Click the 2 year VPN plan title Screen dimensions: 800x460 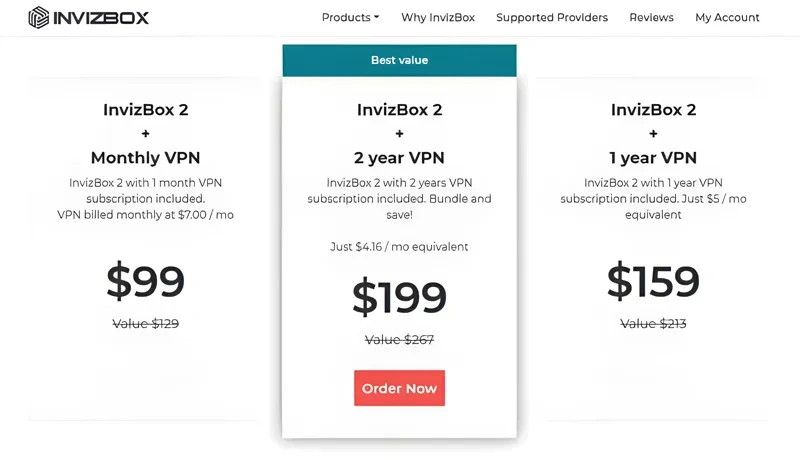pos(399,157)
